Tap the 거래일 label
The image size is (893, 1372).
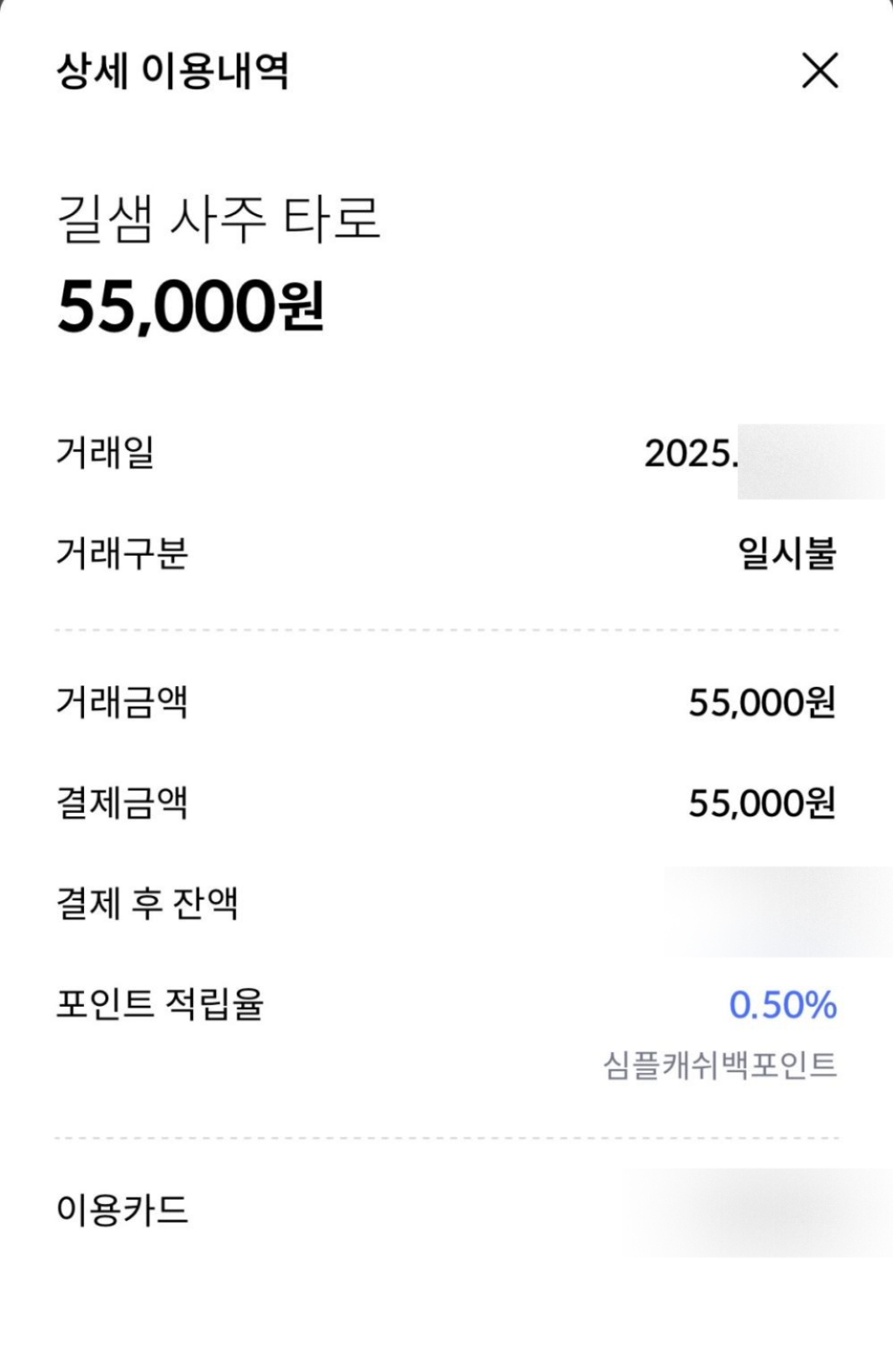(x=105, y=452)
